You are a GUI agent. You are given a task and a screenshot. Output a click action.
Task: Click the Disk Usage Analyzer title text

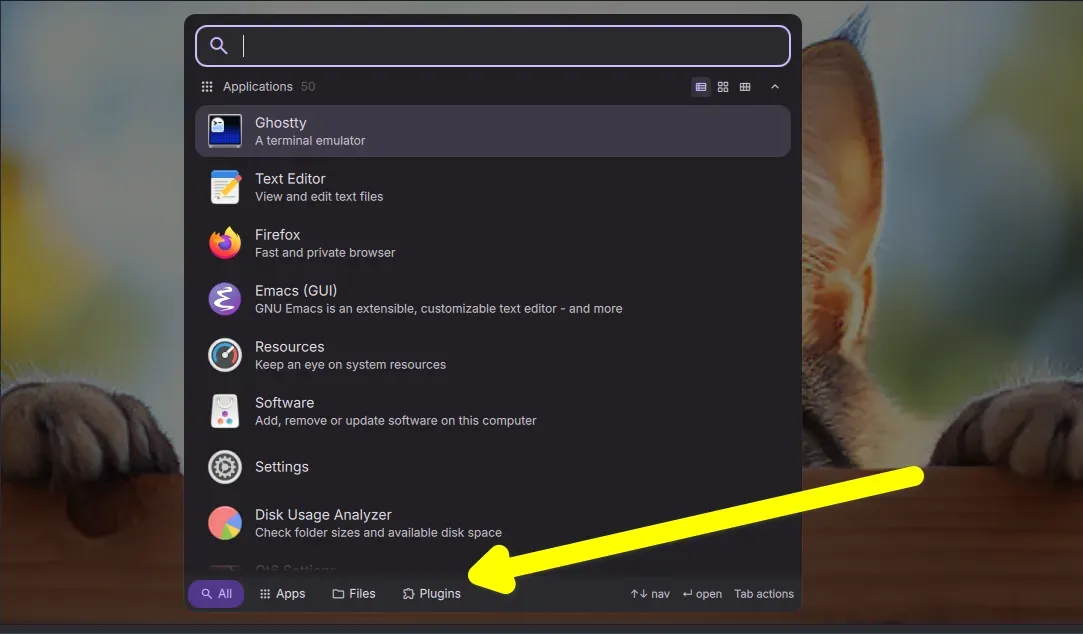coord(323,515)
